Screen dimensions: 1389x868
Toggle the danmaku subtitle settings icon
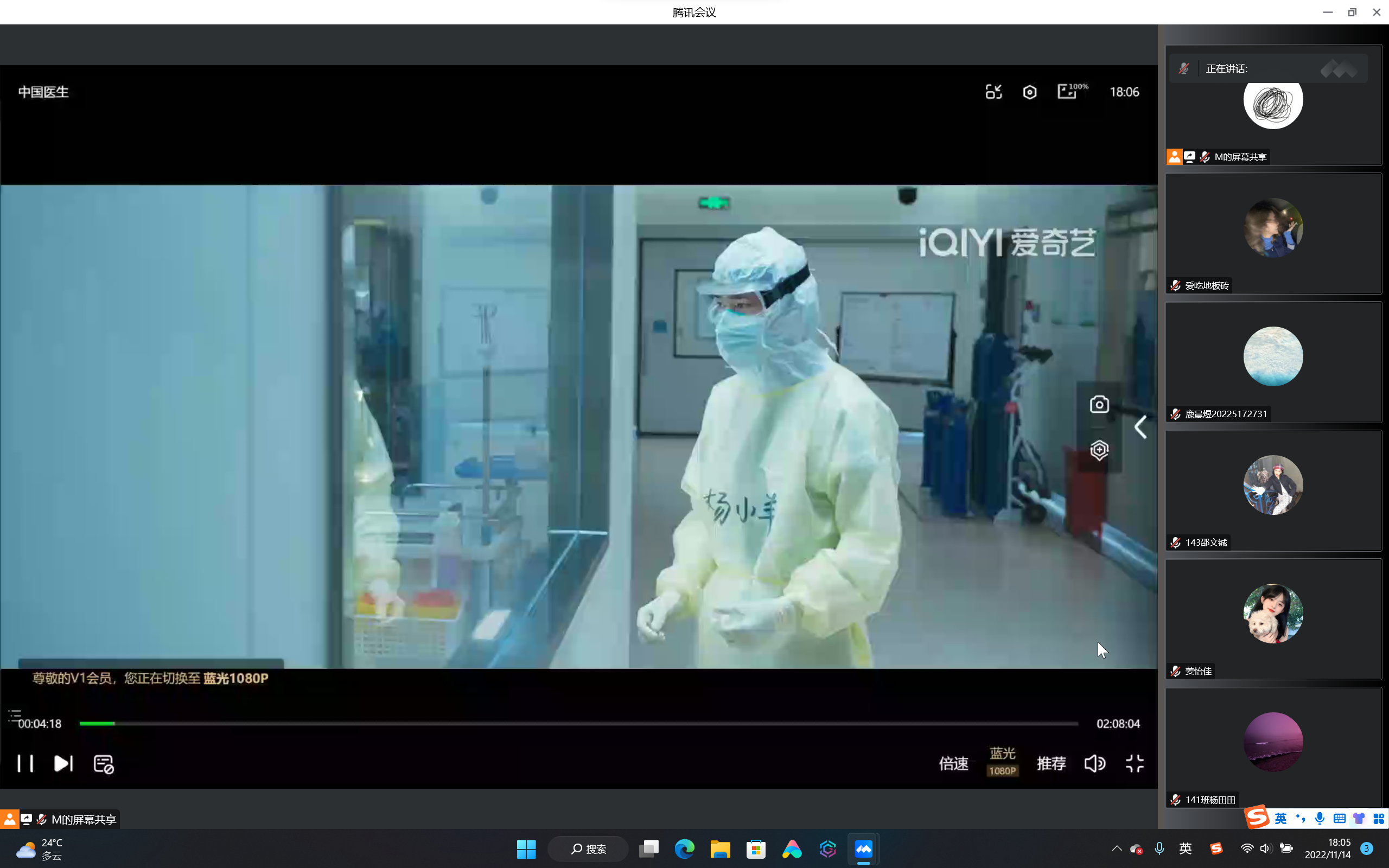[x=103, y=763]
